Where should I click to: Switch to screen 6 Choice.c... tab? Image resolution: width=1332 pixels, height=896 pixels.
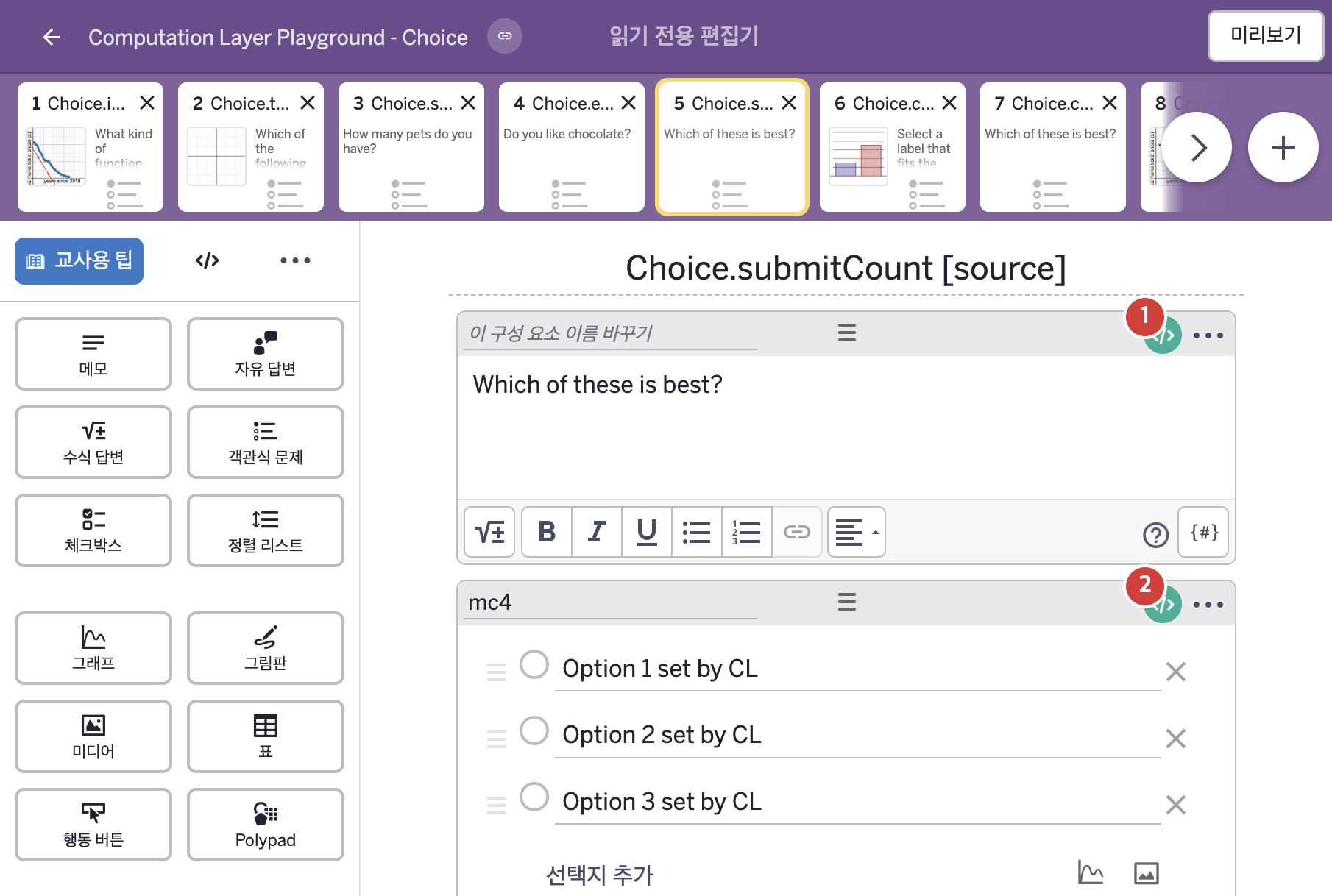[x=893, y=147]
